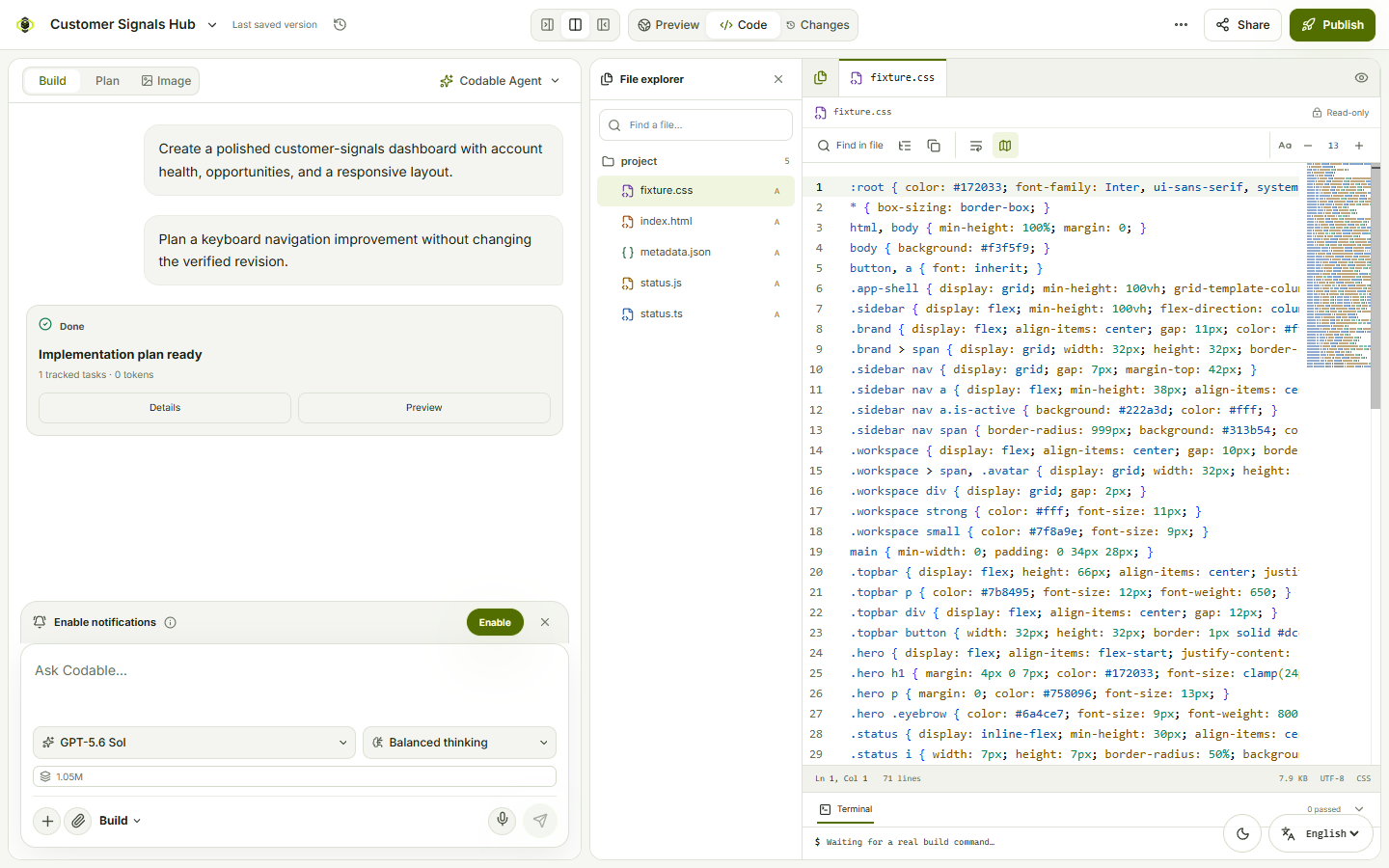Click the enable notifications info icon
This screenshot has width=1389, height=868.
click(x=171, y=623)
